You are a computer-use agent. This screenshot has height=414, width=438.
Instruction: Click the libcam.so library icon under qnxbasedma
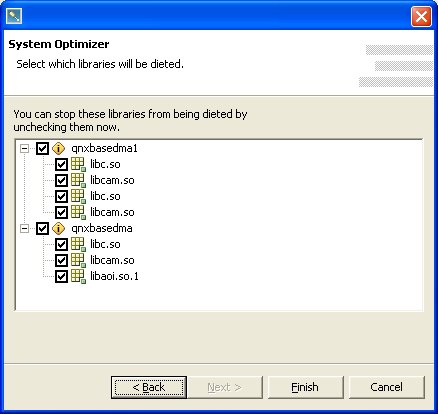tap(78, 260)
